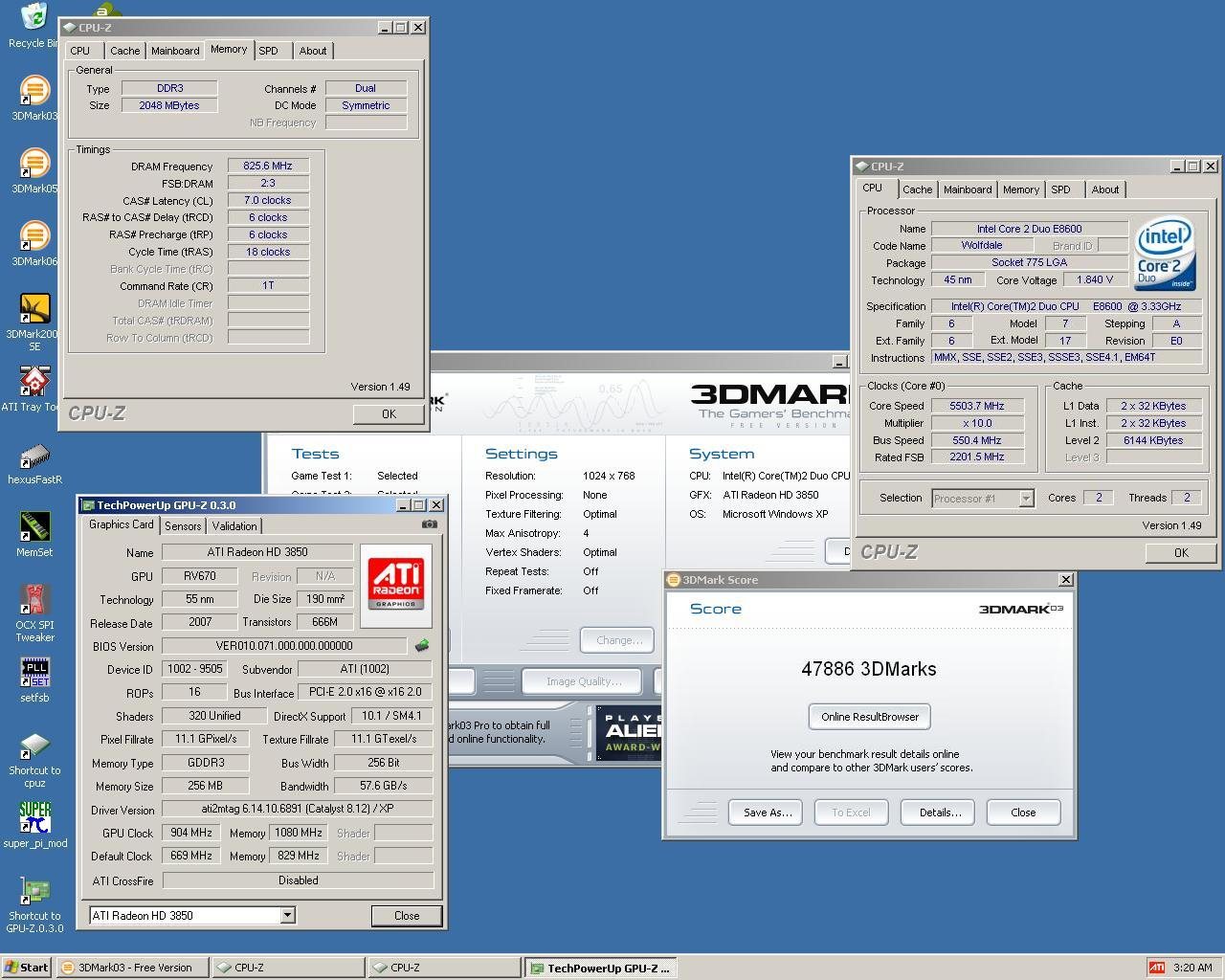
Task: Switch to the Sensors tab in GPU-Z
Action: click(183, 526)
